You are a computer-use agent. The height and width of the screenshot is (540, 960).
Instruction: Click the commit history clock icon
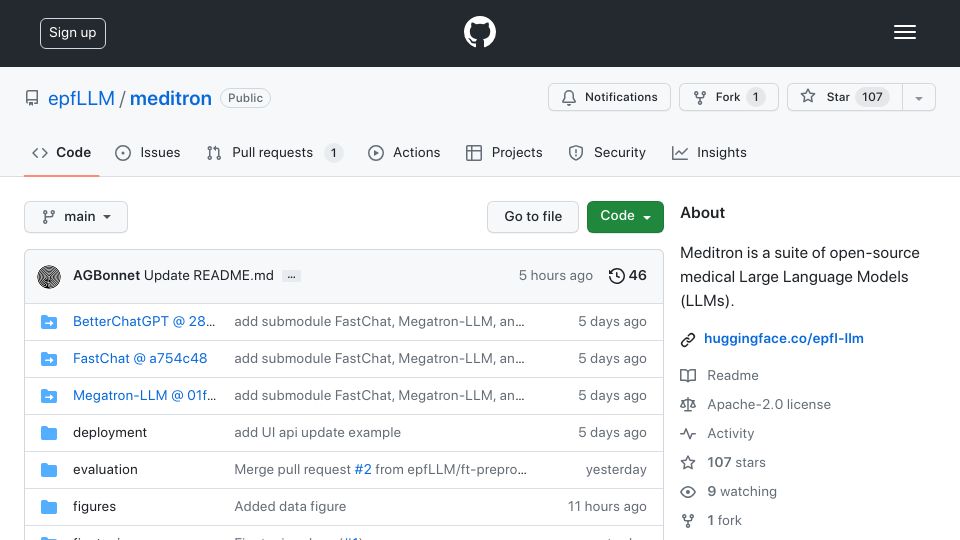click(x=617, y=276)
